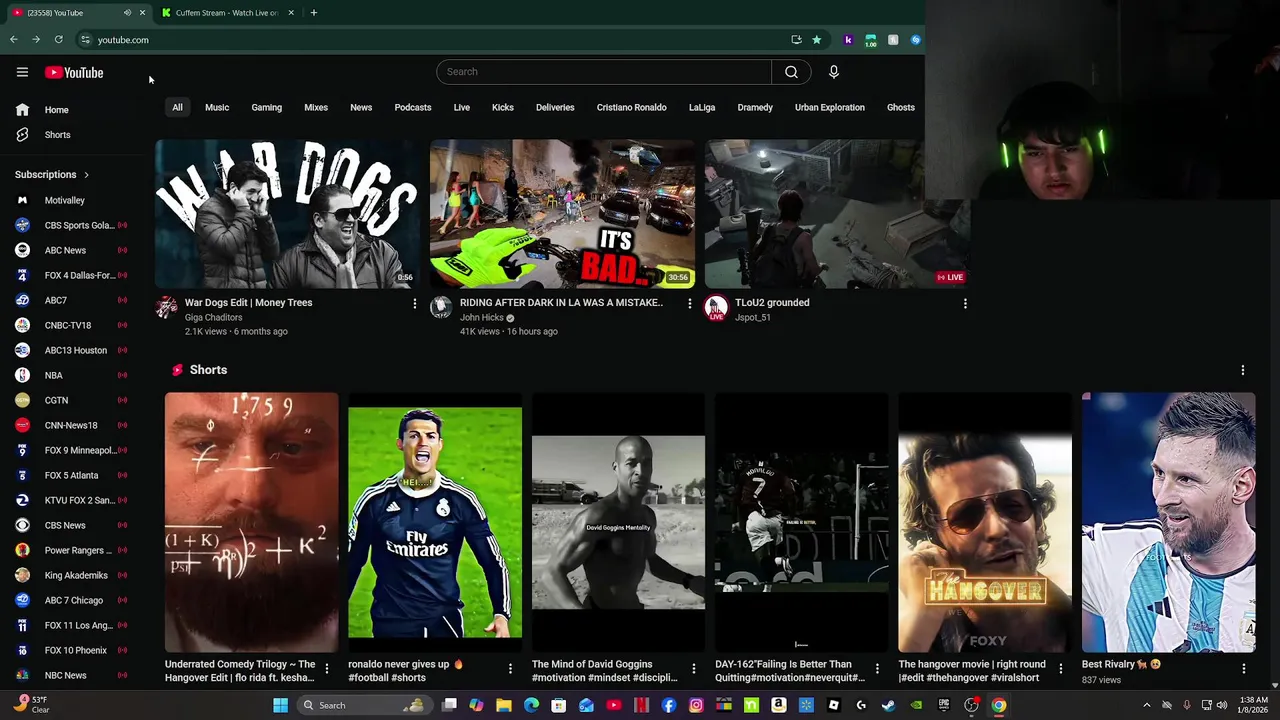Start voice search with microphone icon
Viewport: 1280px width, 720px height.
(833, 72)
